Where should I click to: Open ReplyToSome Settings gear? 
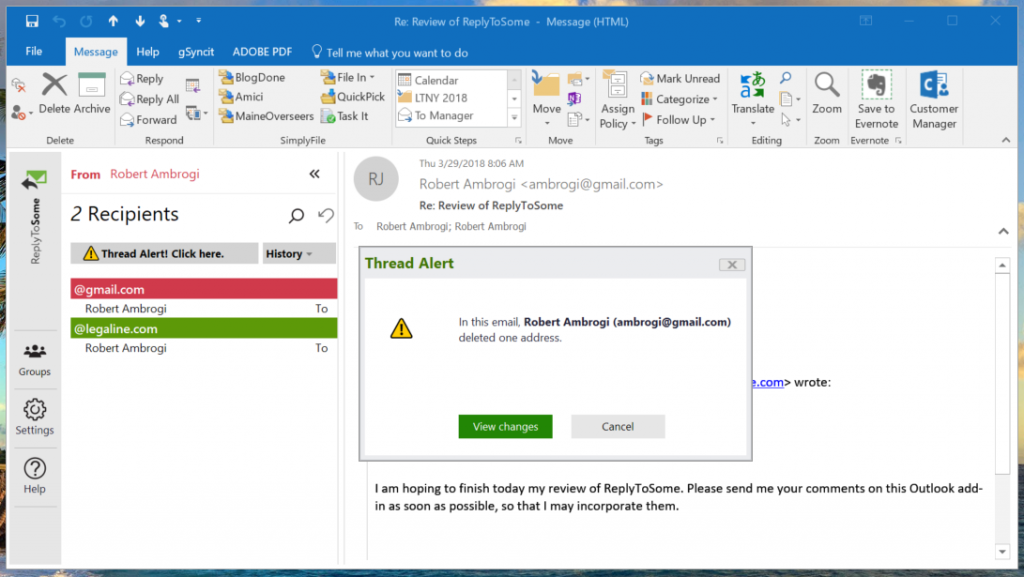(x=34, y=418)
